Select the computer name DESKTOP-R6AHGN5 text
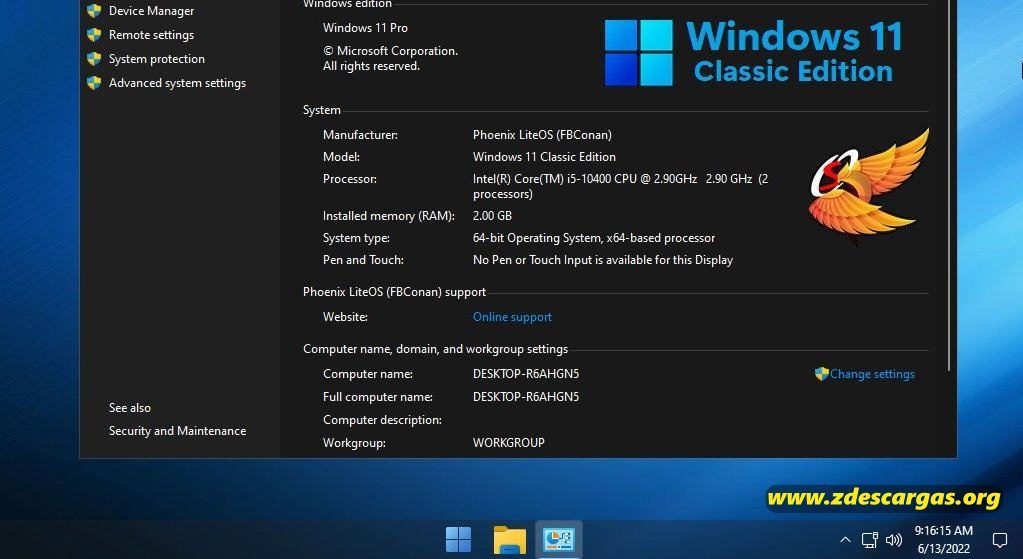This screenshot has width=1023, height=559. pyautogui.click(x=526, y=374)
